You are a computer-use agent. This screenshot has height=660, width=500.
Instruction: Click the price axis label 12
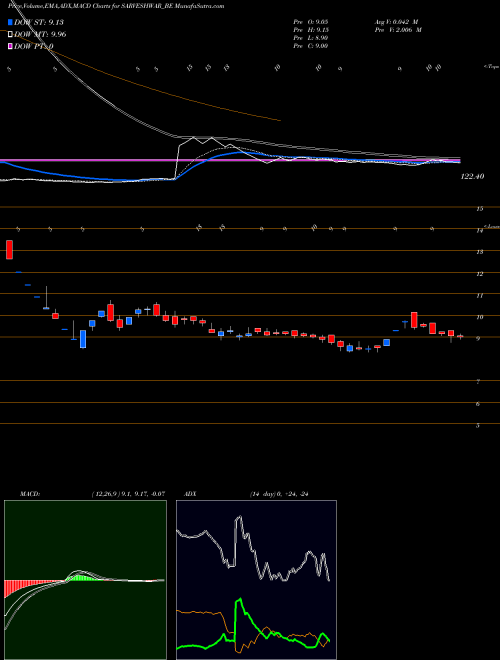click(x=480, y=274)
